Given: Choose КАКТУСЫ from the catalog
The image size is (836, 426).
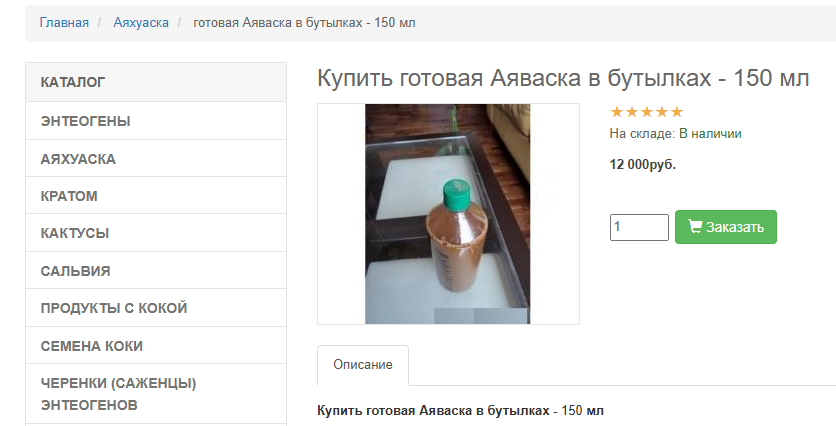Looking at the screenshot, I should click(156, 233).
